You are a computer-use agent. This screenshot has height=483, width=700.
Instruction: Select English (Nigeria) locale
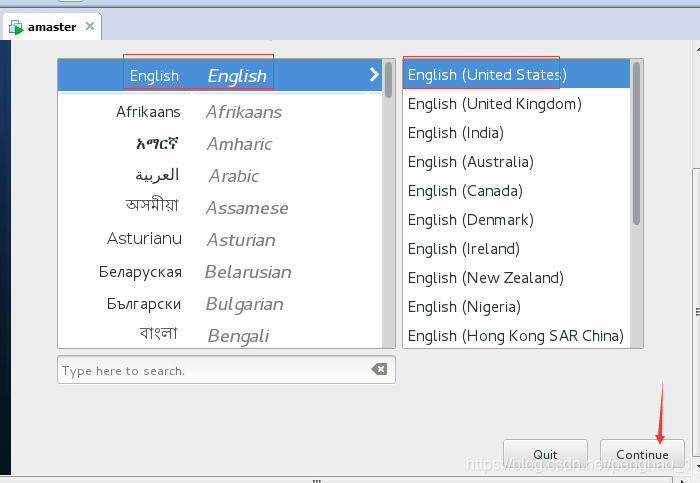[x=516, y=307]
